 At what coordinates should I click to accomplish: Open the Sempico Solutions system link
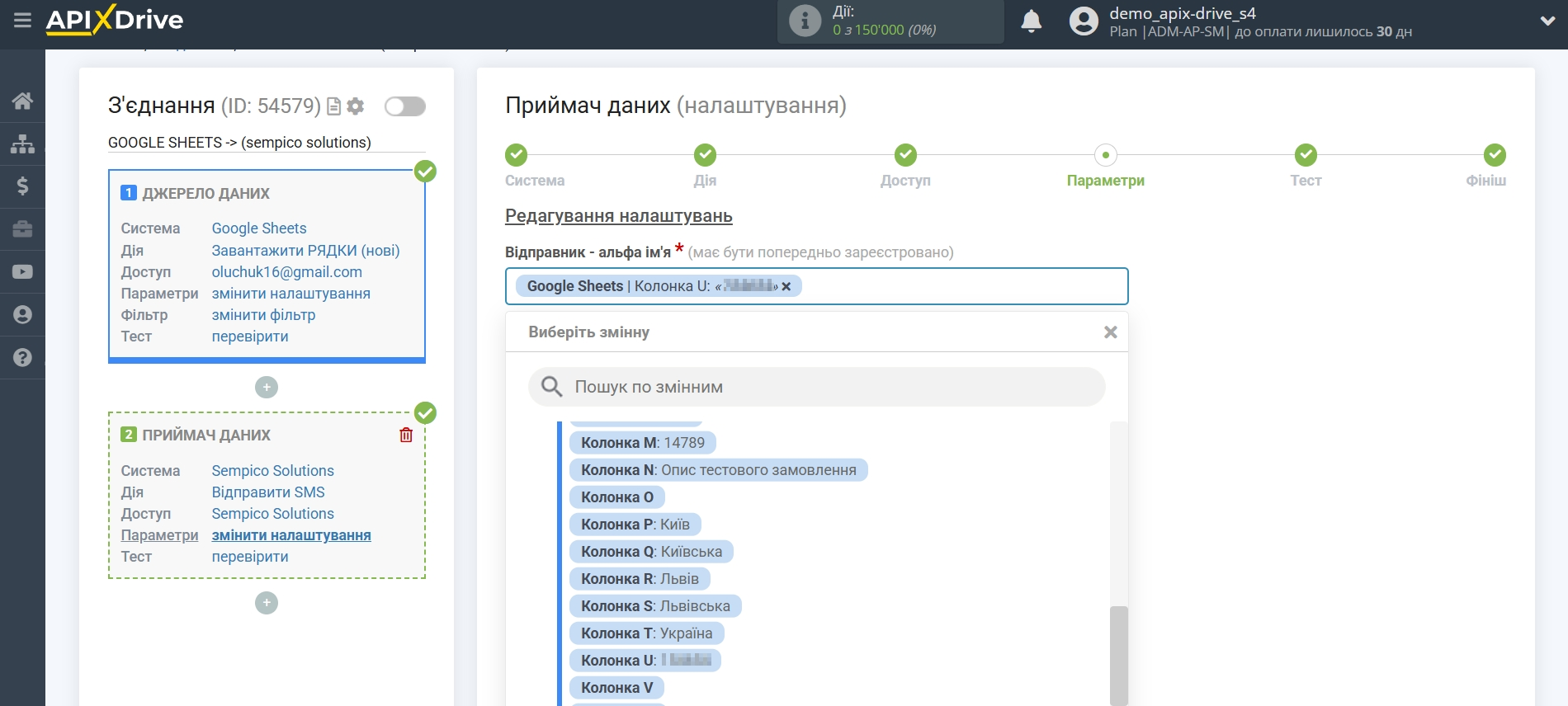(x=273, y=471)
